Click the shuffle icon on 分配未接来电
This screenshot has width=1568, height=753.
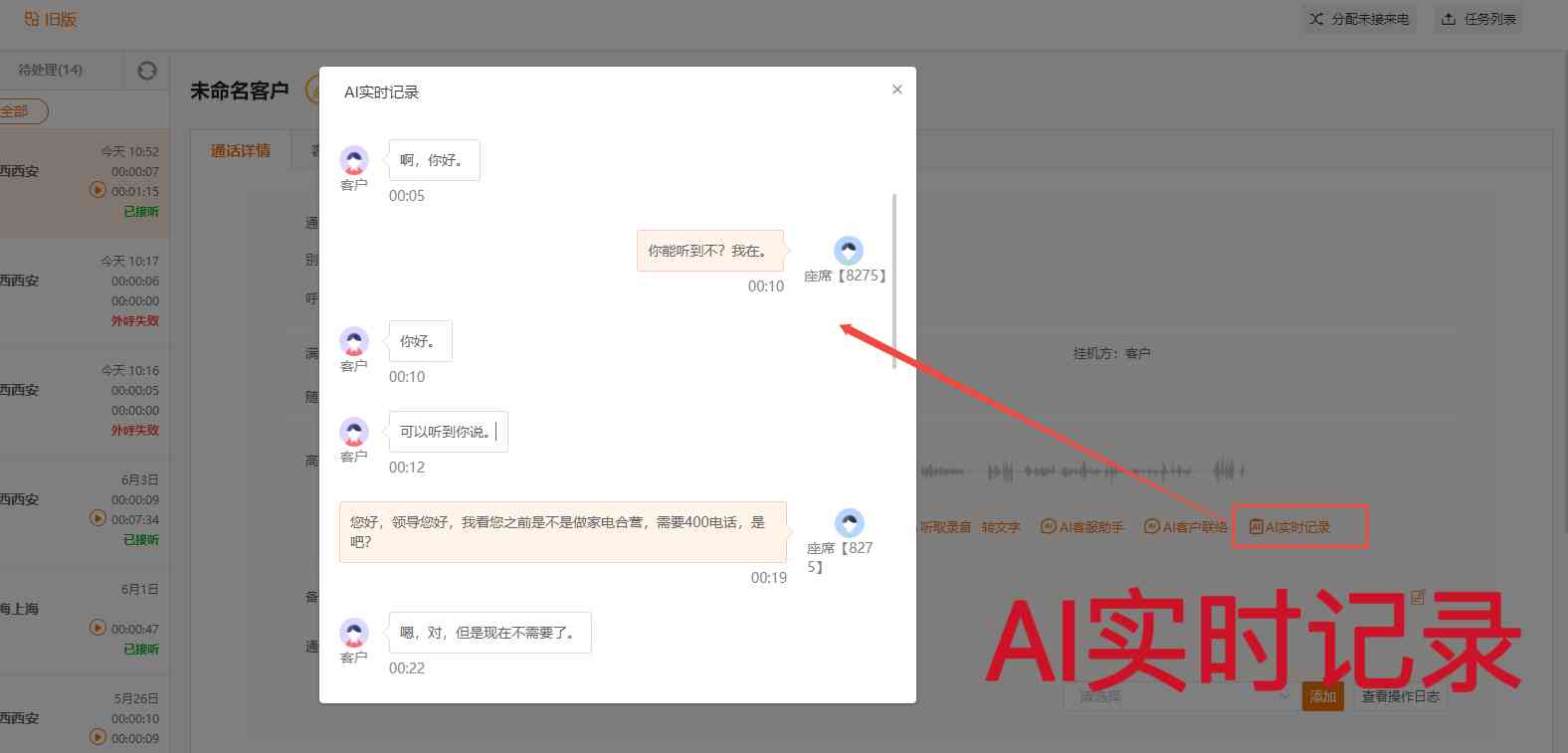[x=1316, y=19]
